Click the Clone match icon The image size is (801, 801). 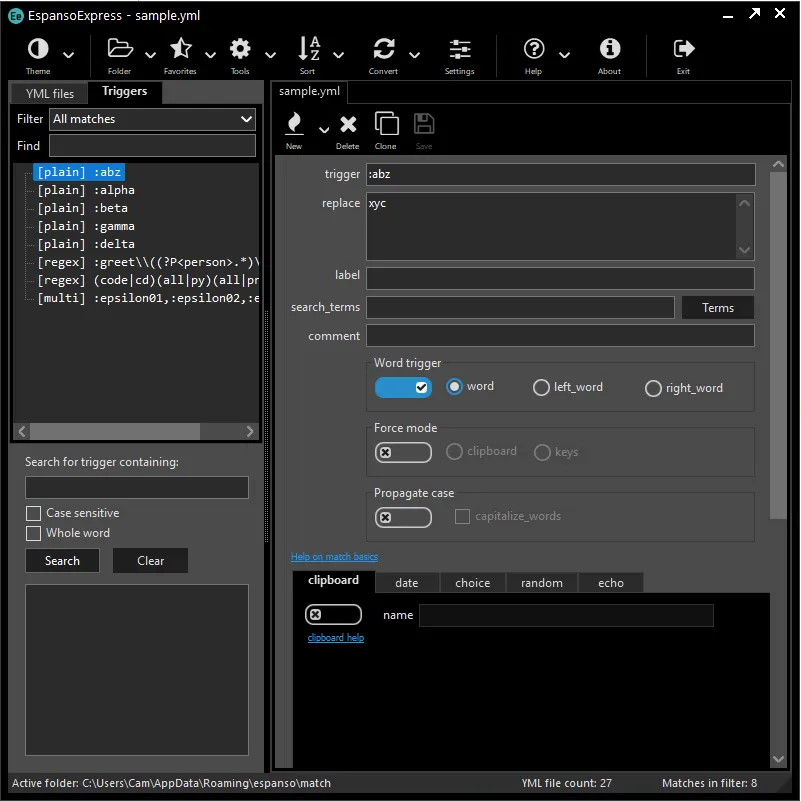pos(385,124)
